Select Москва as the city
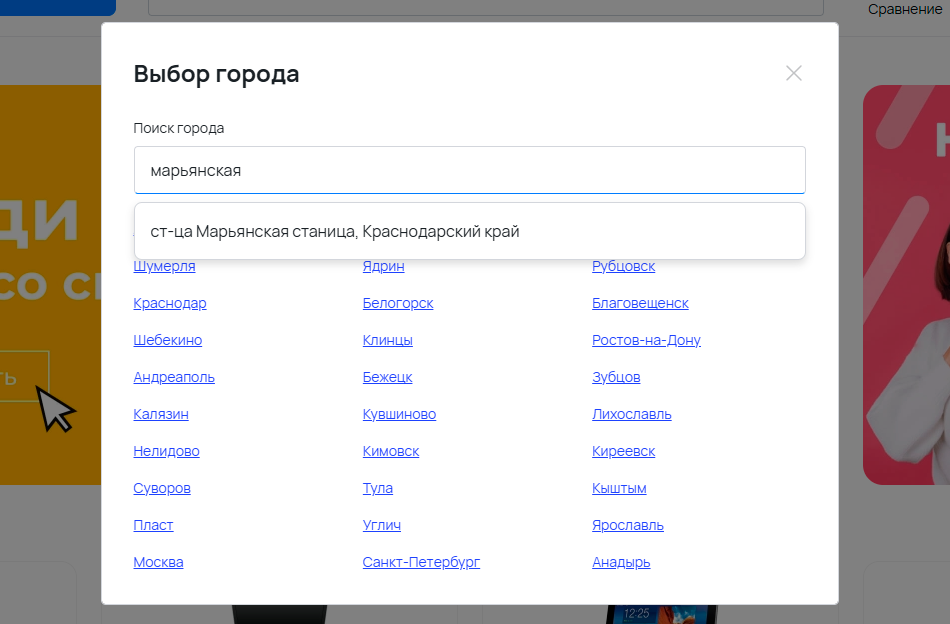Viewport: 950px width, 624px height. [158, 562]
